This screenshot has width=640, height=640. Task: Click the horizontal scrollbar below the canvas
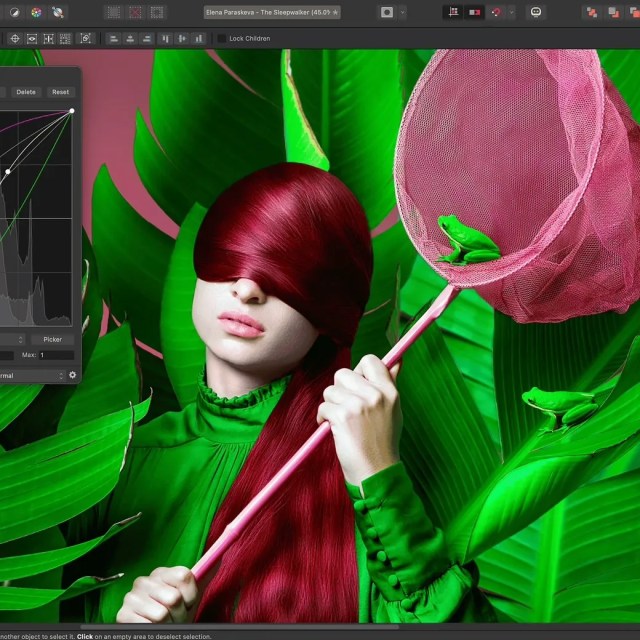[x=240, y=627]
